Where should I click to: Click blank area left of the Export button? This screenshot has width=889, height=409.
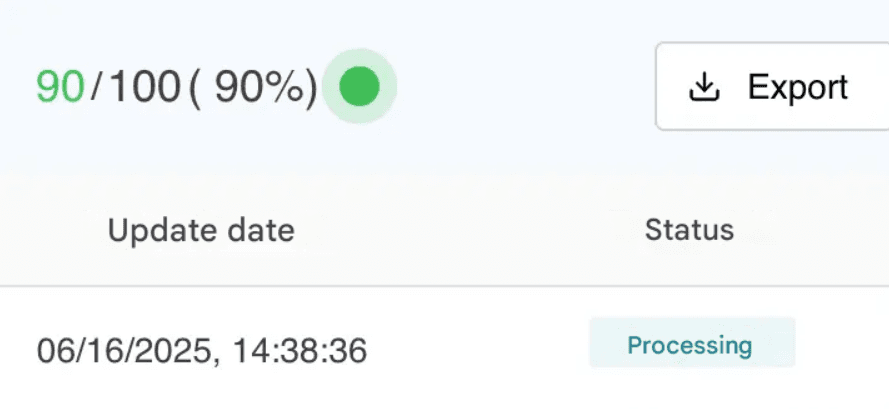click(526, 86)
